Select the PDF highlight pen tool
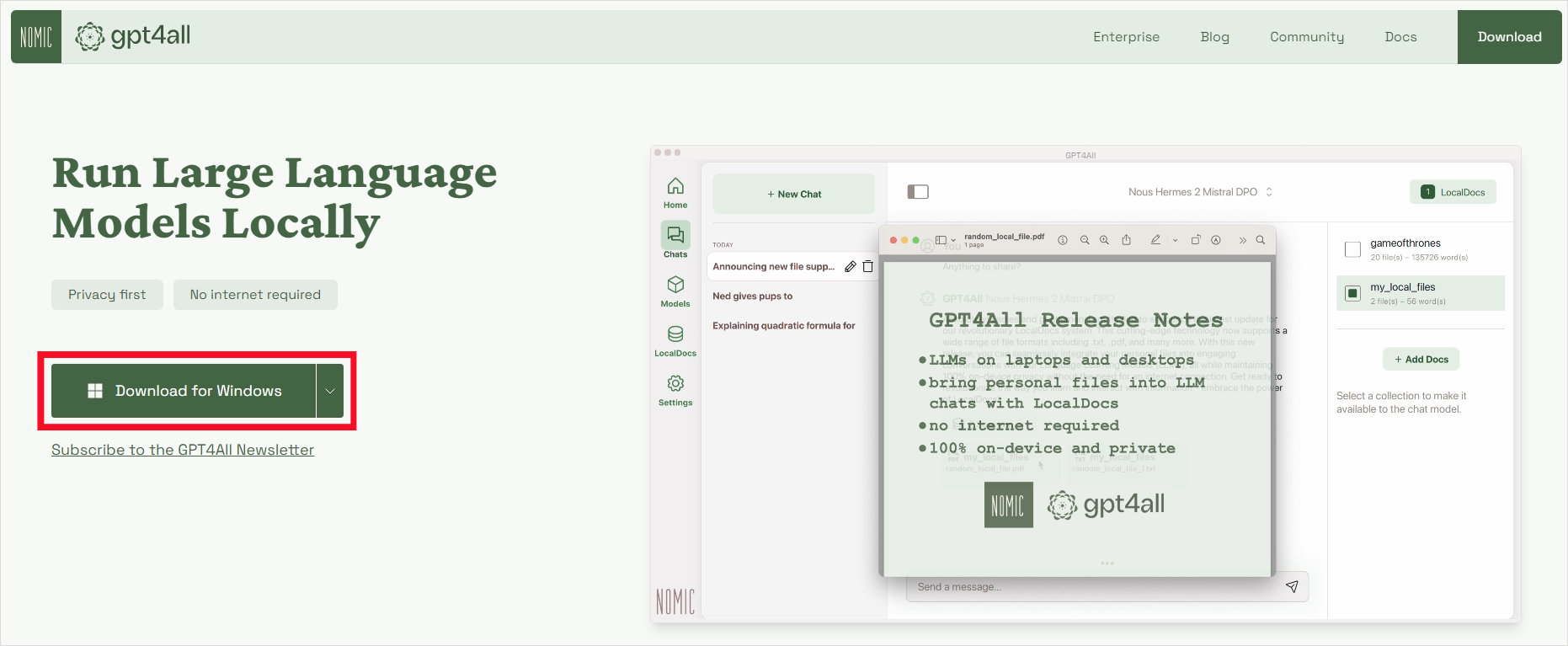 (1155, 240)
